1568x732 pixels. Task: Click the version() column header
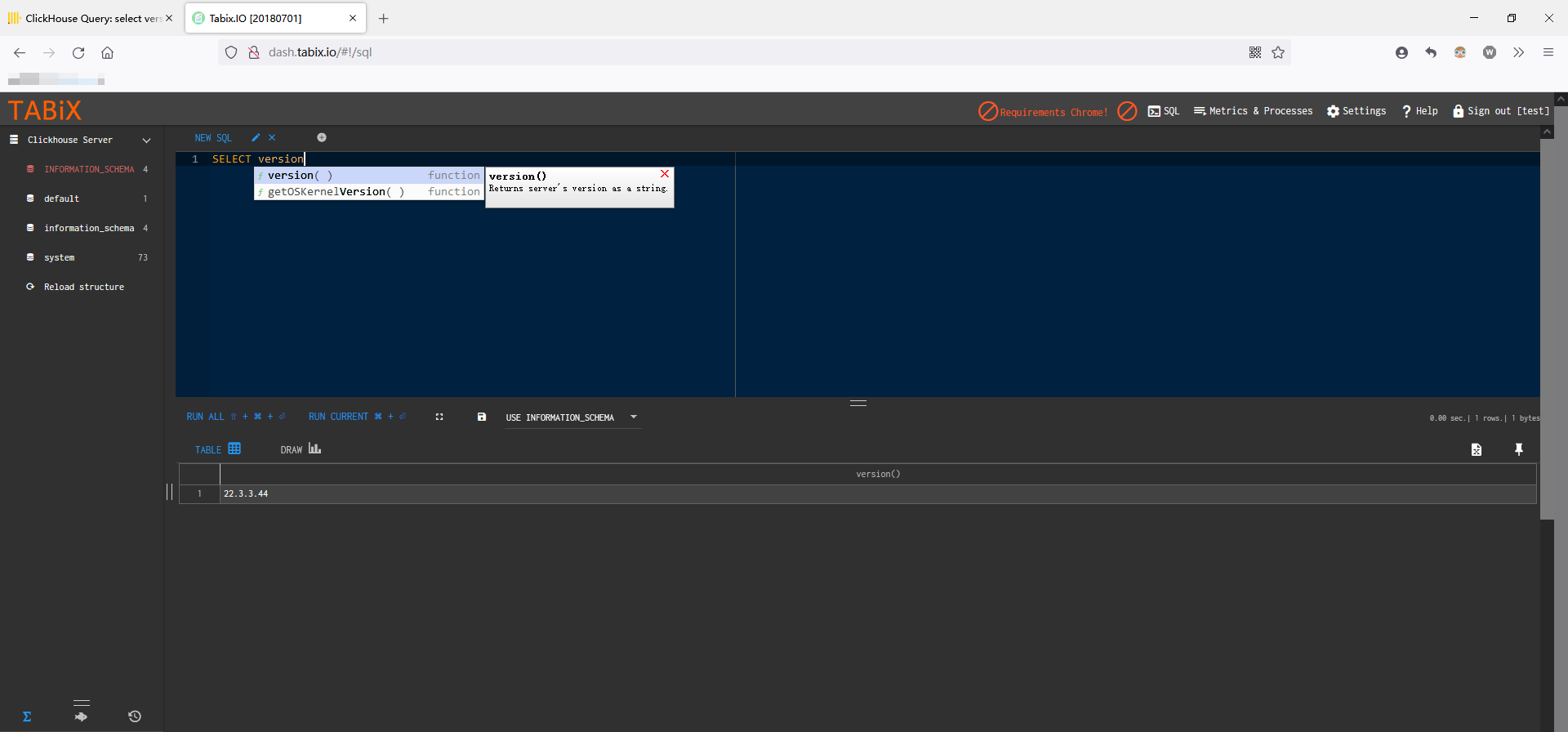tap(878, 474)
